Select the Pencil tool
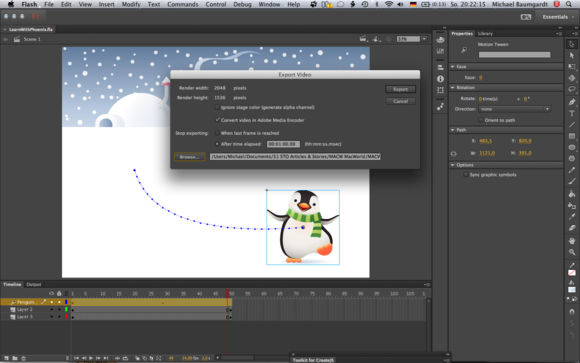The image size is (580, 363). pyautogui.click(x=572, y=170)
